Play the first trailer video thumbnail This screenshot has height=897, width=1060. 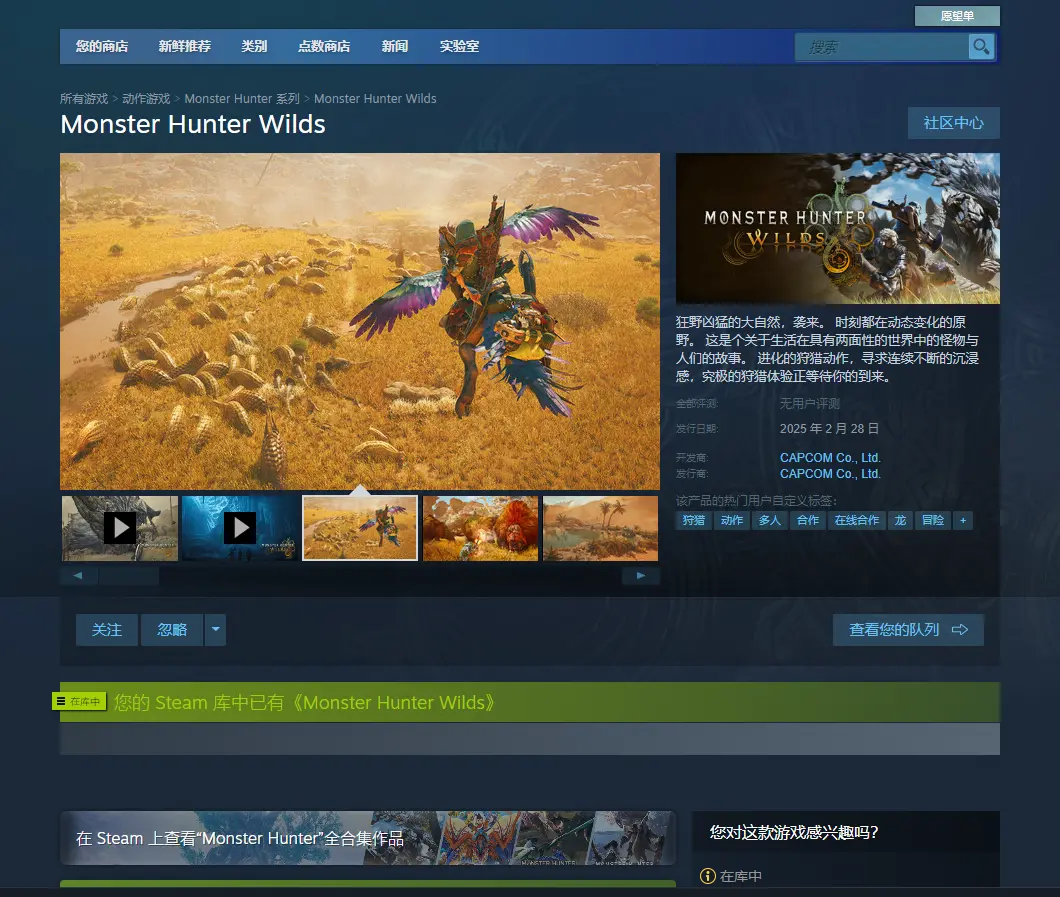[x=120, y=528]
